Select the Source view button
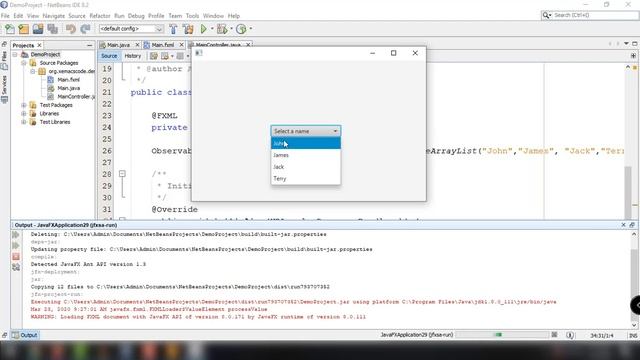The height and width of the screenshot is (360, 640). (109, 56)
